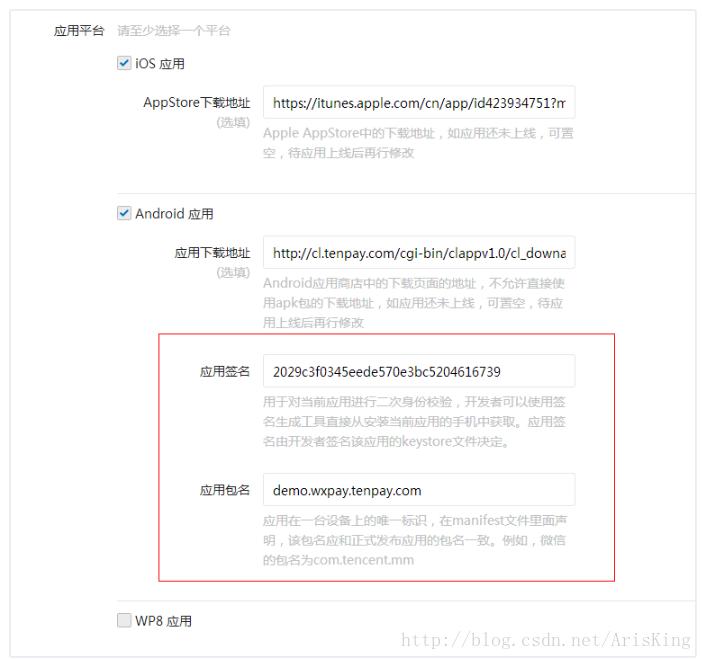Click the 请至少选择一个平台 hint text

[174, 30]
